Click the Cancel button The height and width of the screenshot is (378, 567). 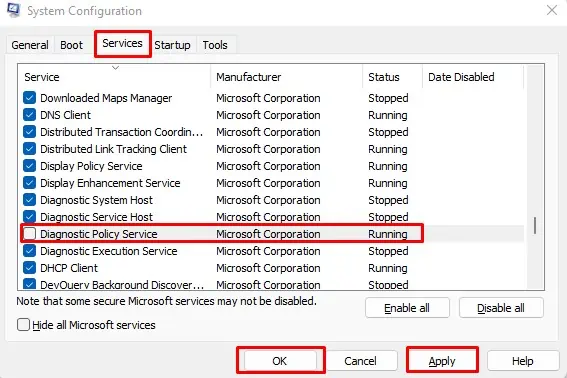pos(360,361)
